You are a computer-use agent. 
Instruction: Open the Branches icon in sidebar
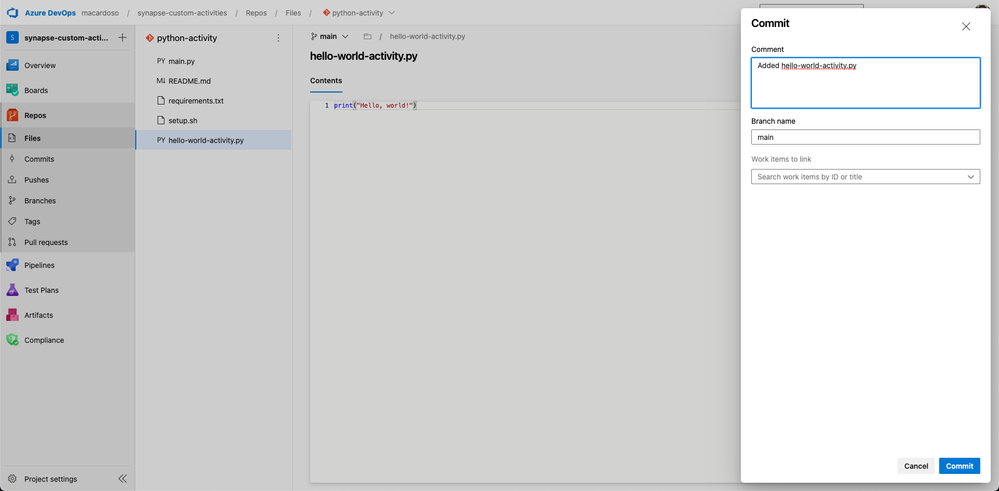coord(11,201)
